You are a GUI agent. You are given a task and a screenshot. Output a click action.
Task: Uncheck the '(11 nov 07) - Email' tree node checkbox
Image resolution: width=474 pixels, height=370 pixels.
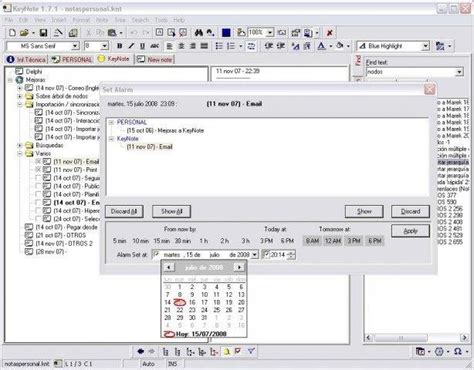point(38,162)
